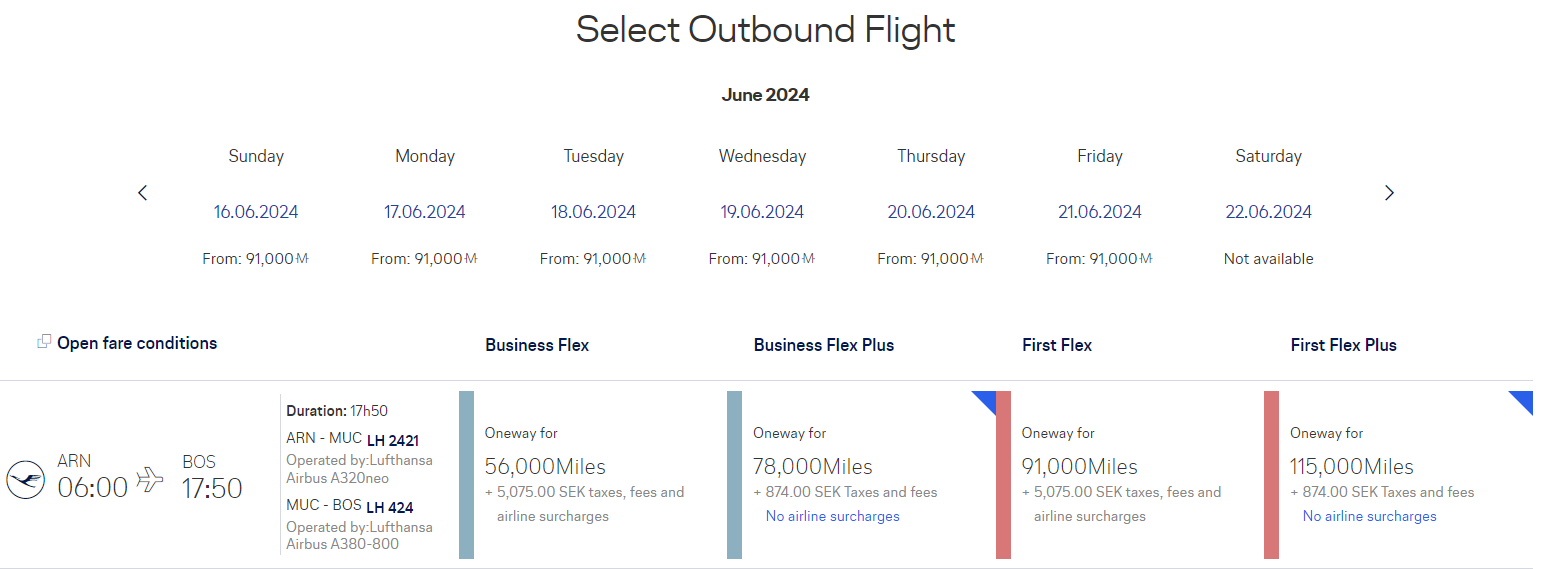Viewport: 1558px width, 569px height.
Task: Select Monday 17.06.2024 date tab
Action: coord(425,211)
